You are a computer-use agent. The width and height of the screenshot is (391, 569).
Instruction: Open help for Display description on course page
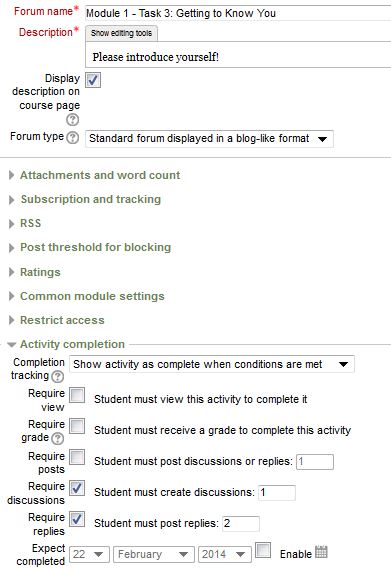(73, 119)
